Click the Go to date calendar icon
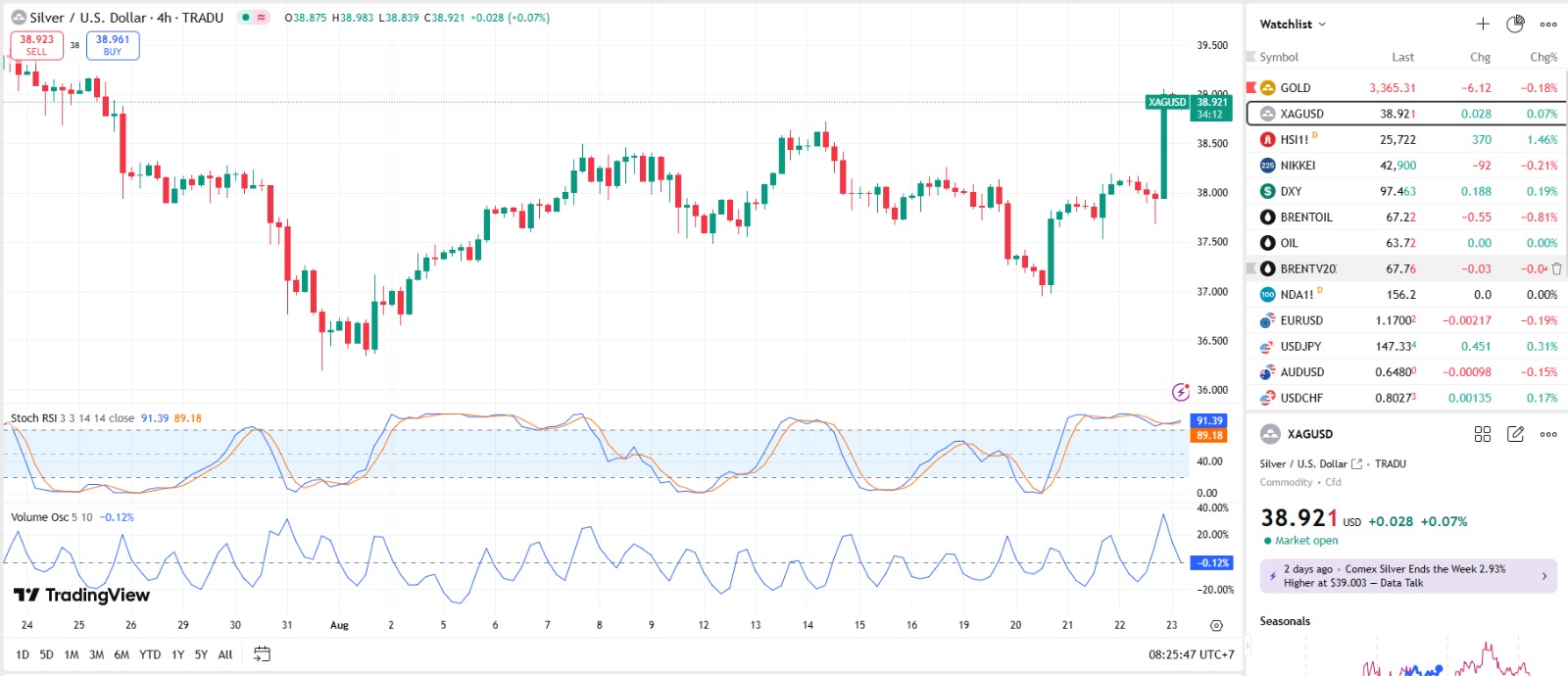Viewport: 1568px width, 676px height. click(262, 654)
